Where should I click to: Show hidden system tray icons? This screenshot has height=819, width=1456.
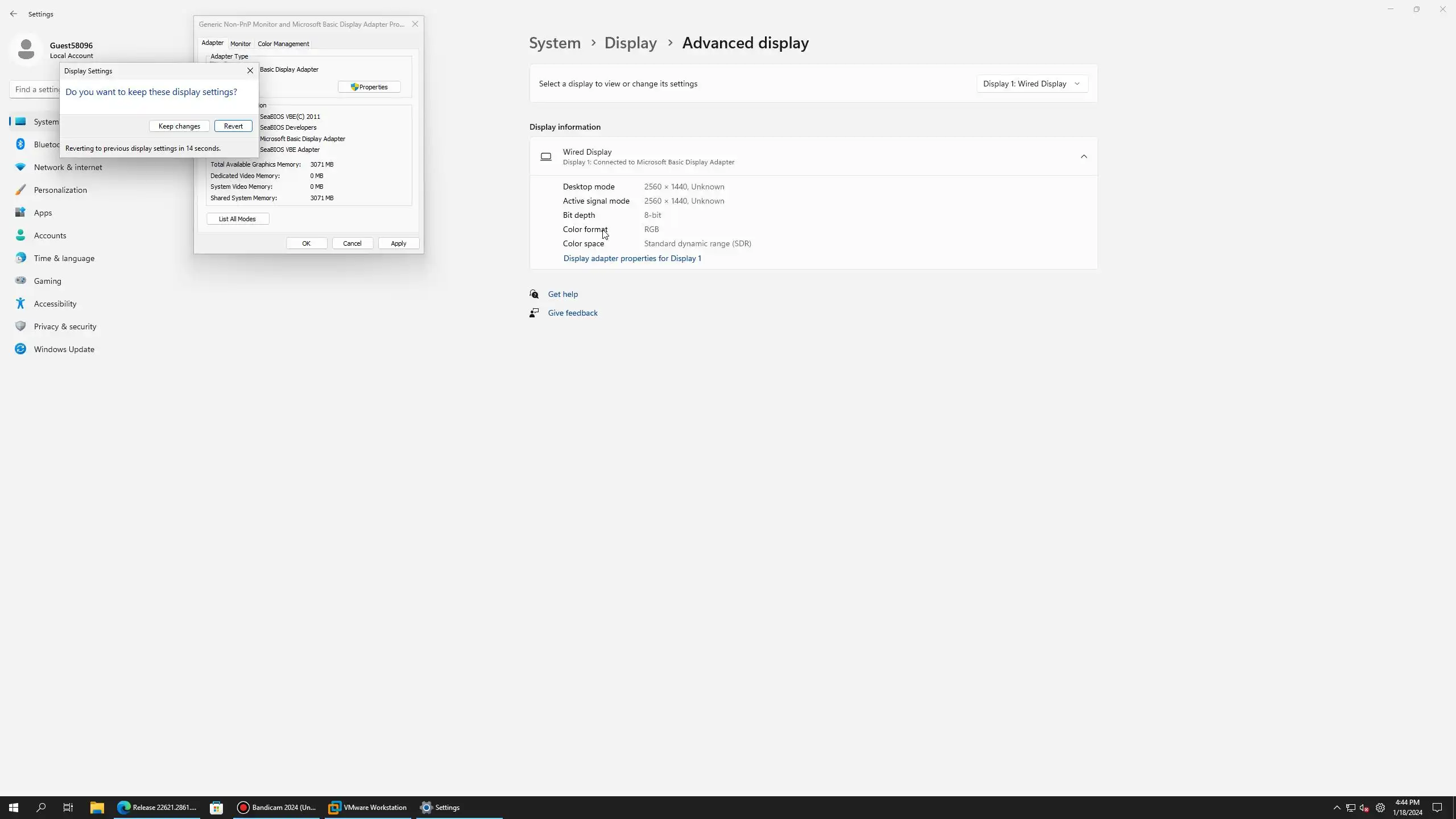point(1337,807)
